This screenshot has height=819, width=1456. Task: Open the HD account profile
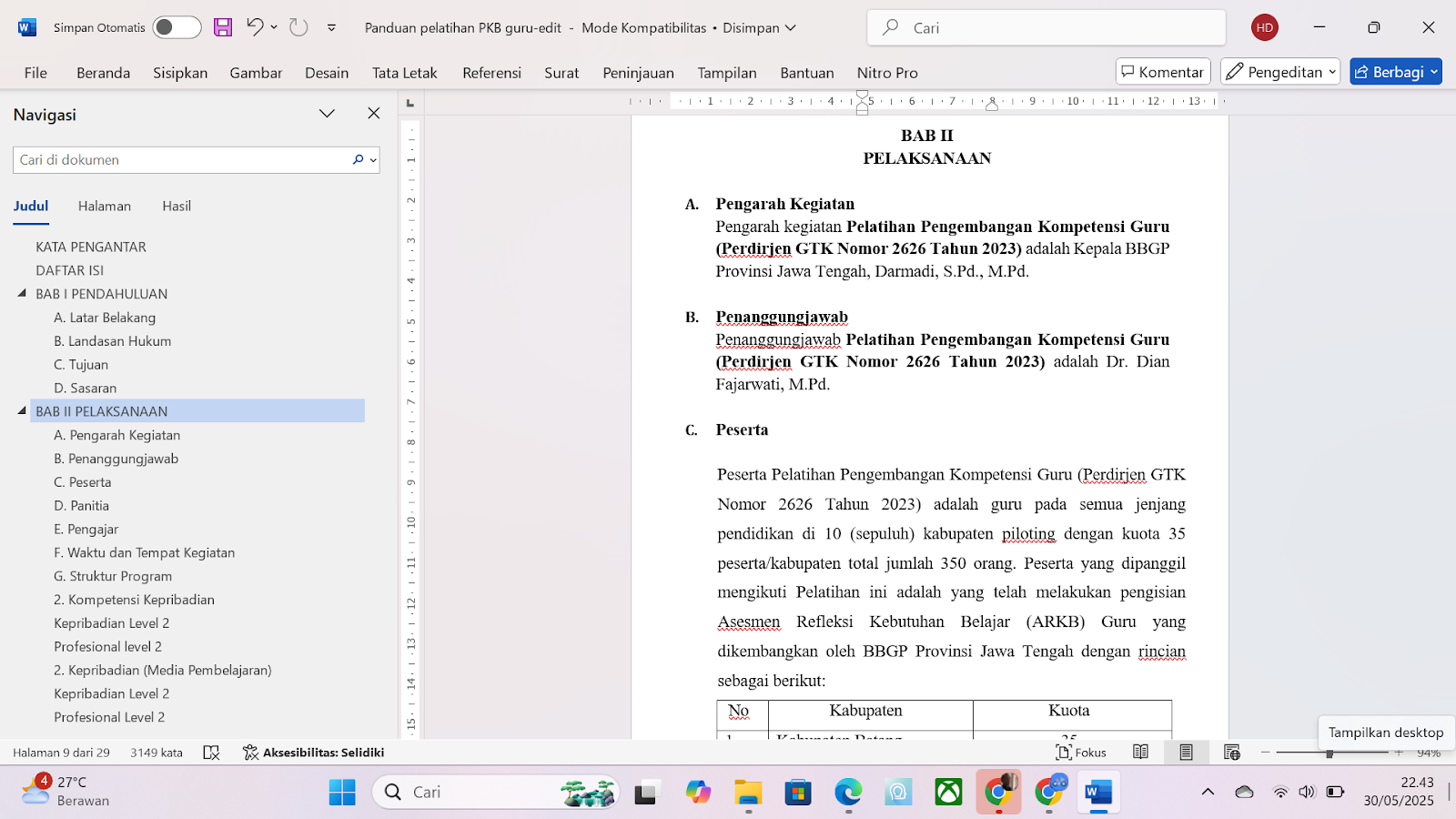1265,27
